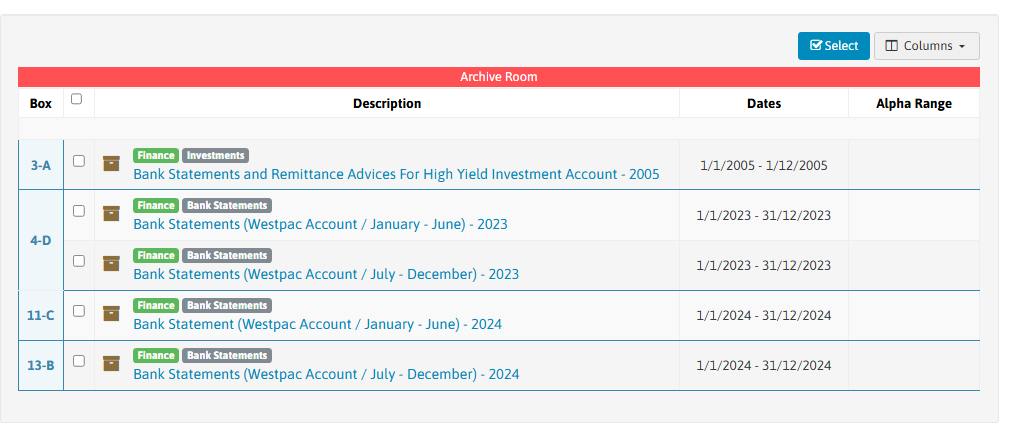Viewport: 1011px width, 442px height.
Task: Tick the select-all checkbox in the table header
Action: pyautogui.click(x=77, y=99)
